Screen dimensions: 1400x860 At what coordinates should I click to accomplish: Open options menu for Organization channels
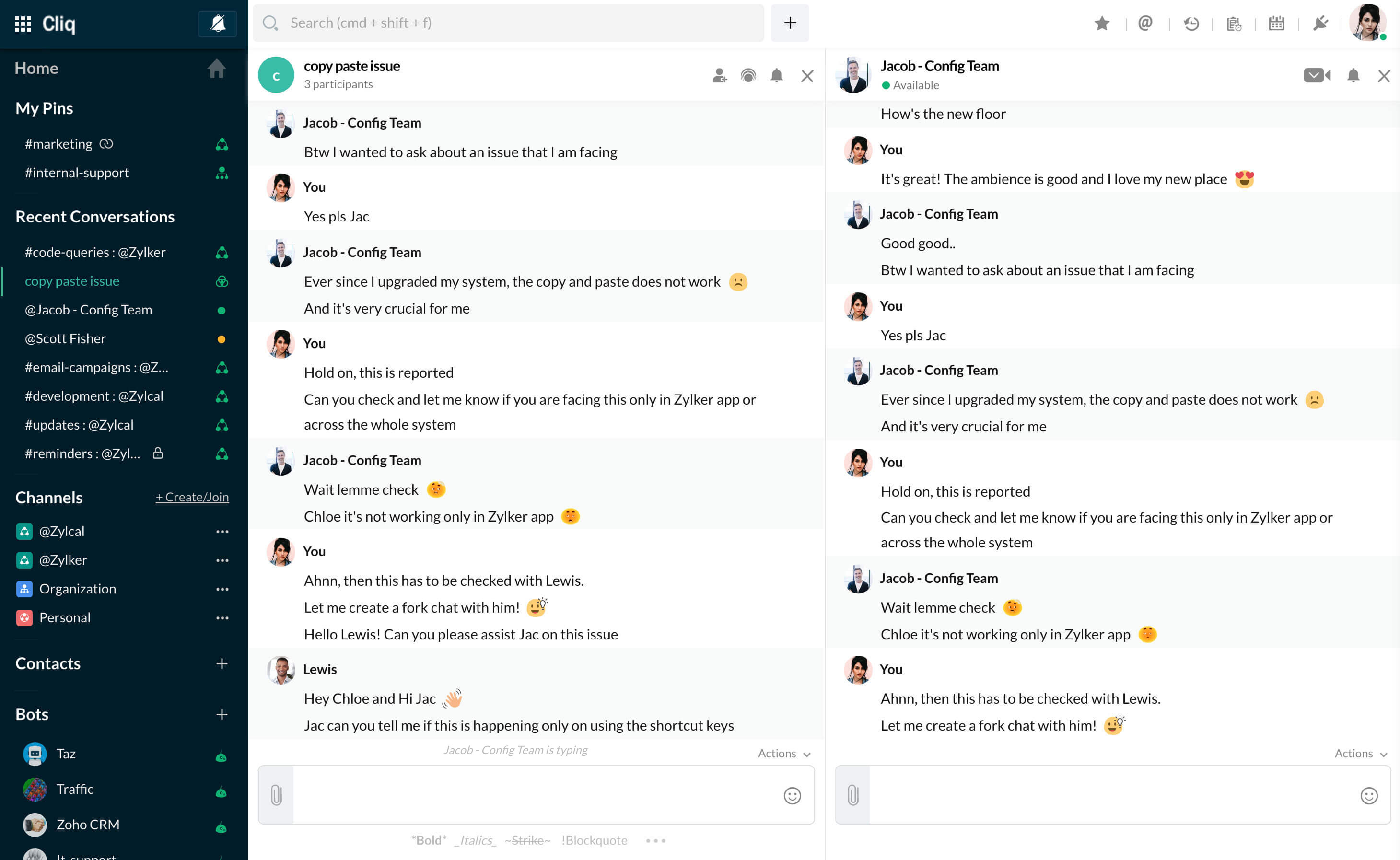[x=222, y=589]
